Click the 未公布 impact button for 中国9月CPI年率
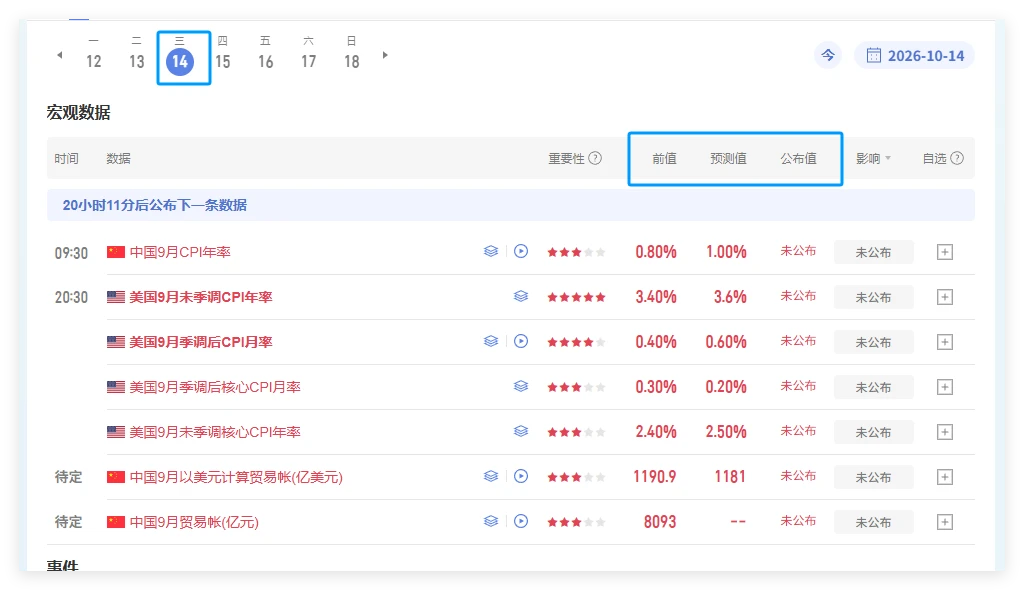 (873, 252)
